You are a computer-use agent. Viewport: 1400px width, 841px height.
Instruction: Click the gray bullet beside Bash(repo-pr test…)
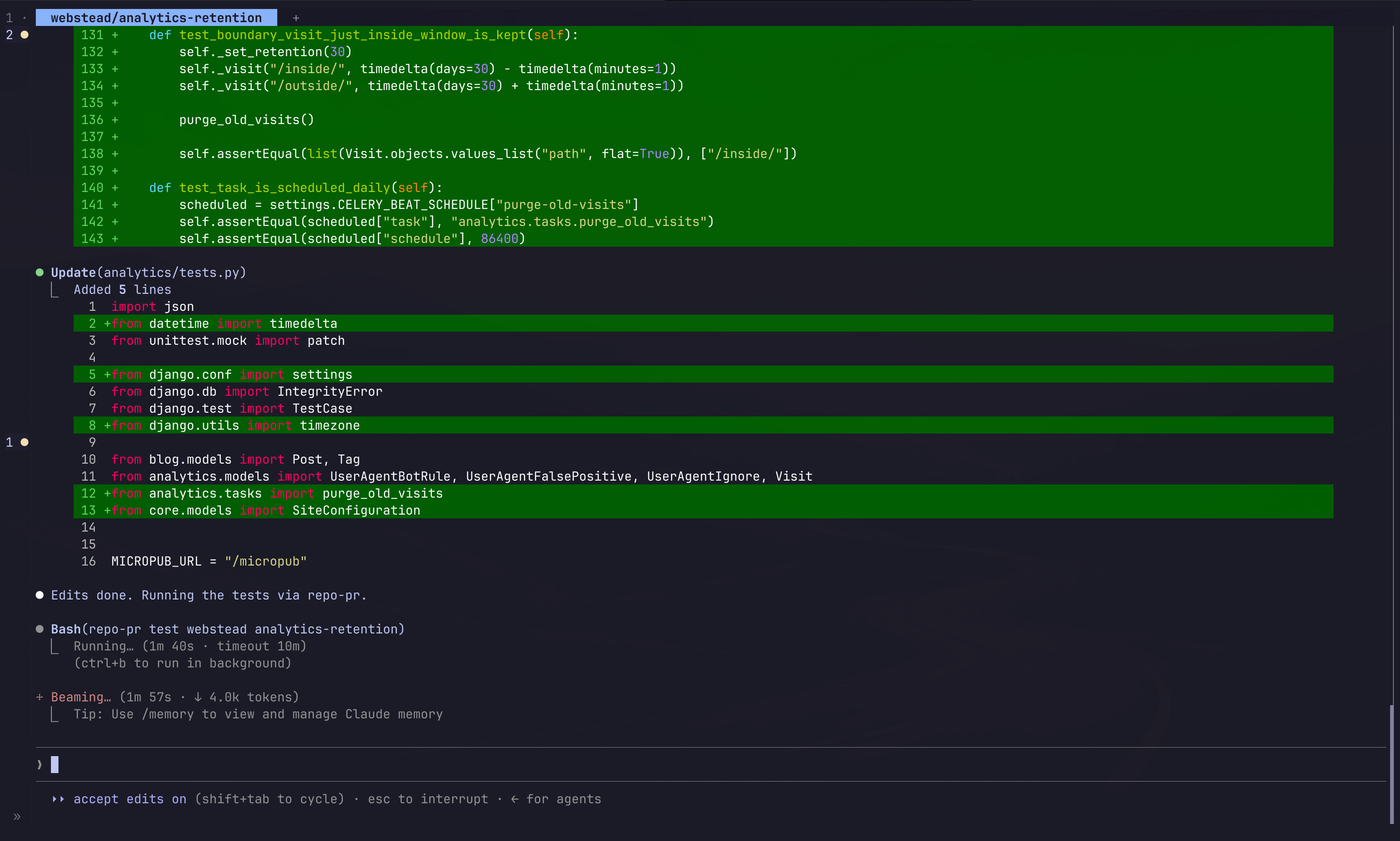coord(40,629)
